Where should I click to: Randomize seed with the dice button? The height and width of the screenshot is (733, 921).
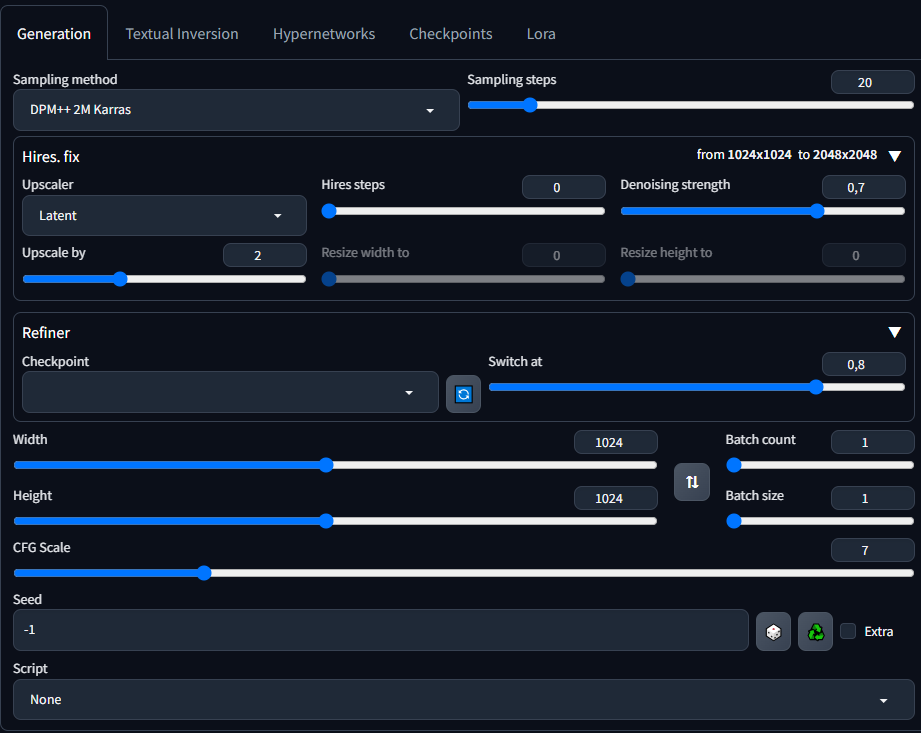click(774, 631)
